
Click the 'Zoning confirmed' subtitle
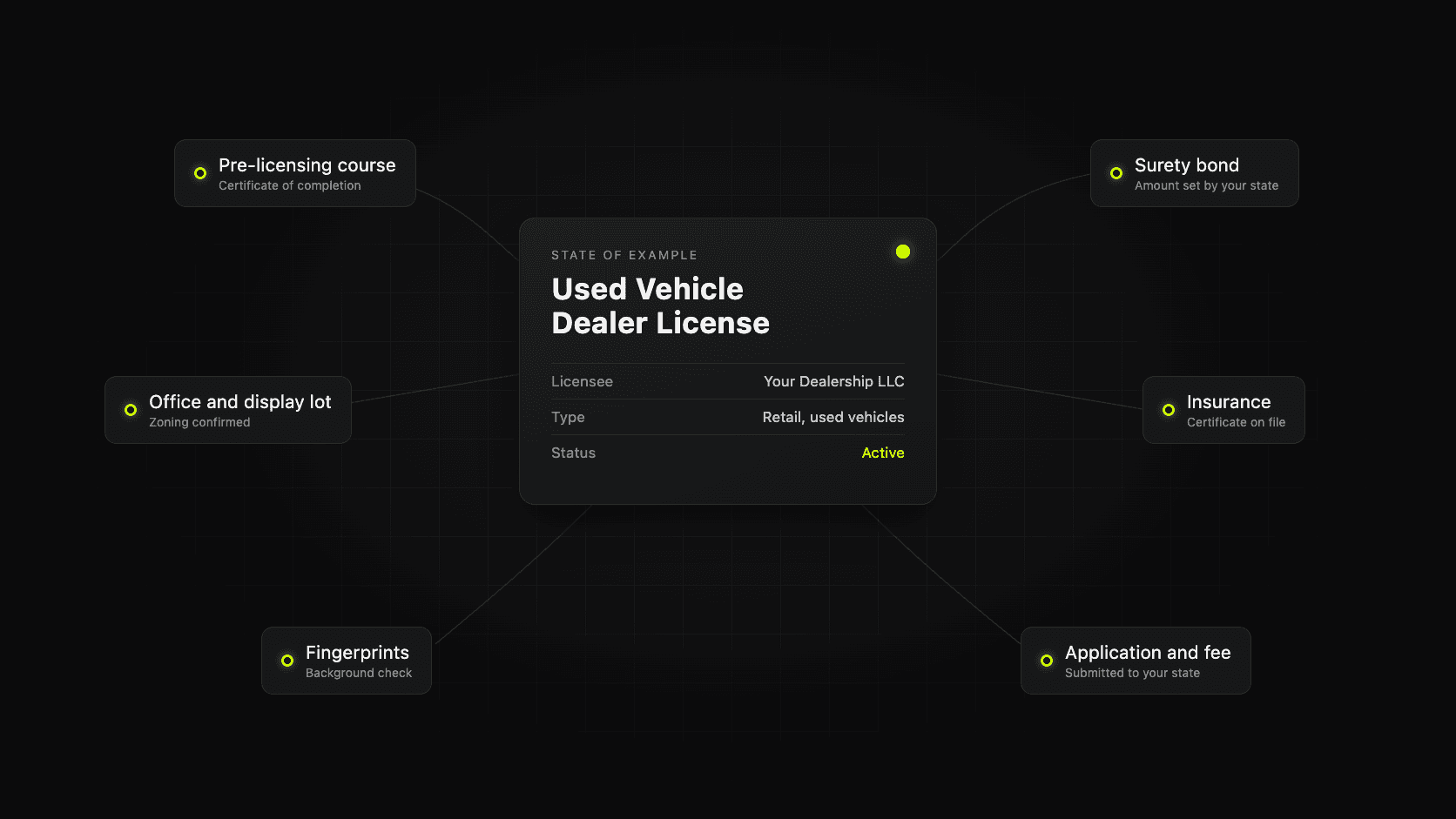point(199,422)
